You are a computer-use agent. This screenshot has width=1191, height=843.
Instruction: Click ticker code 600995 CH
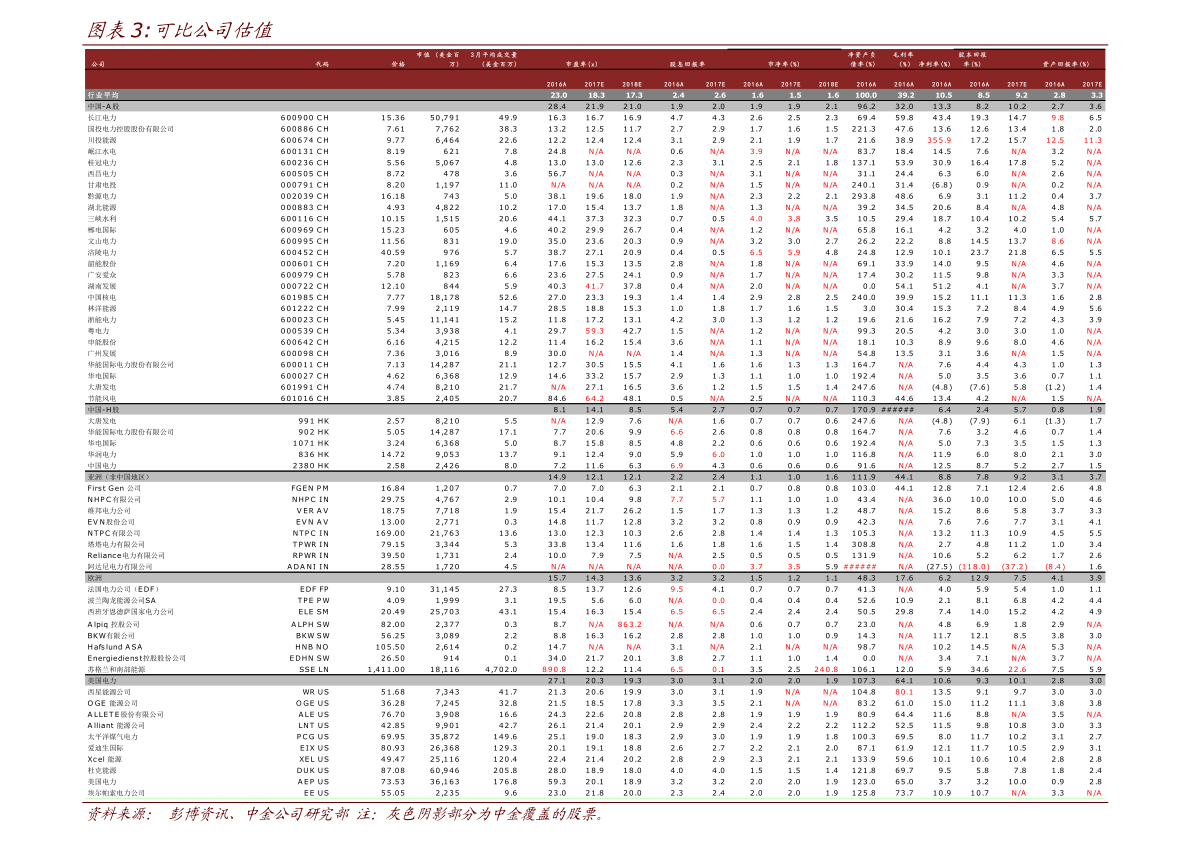pos(305,242)
